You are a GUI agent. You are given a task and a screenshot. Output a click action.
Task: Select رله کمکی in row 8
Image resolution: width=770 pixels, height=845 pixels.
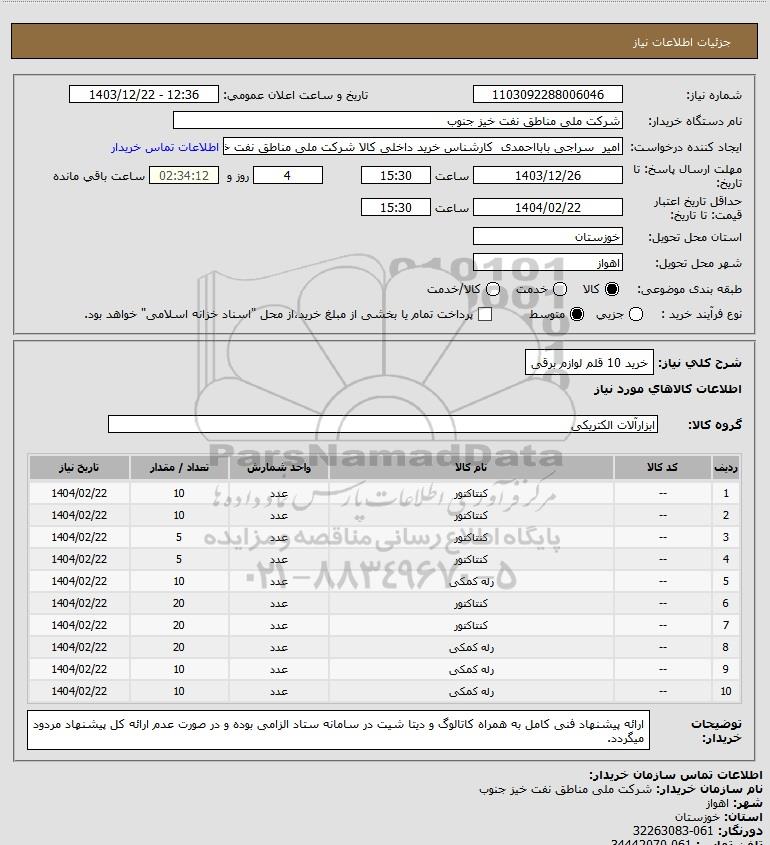click(471, 647)
